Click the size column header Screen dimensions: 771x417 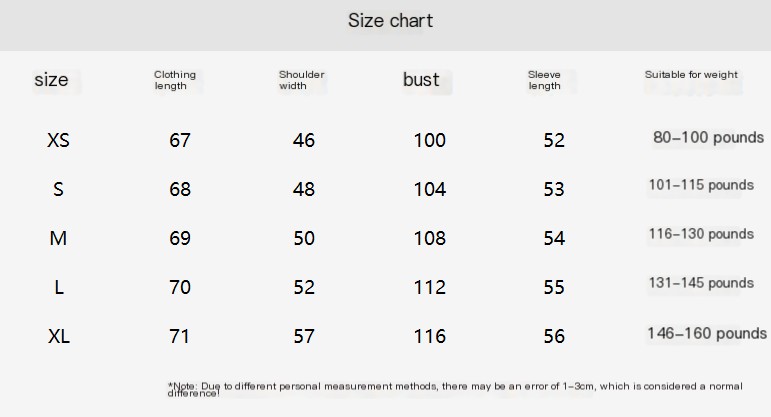click(x=51, y=80)
